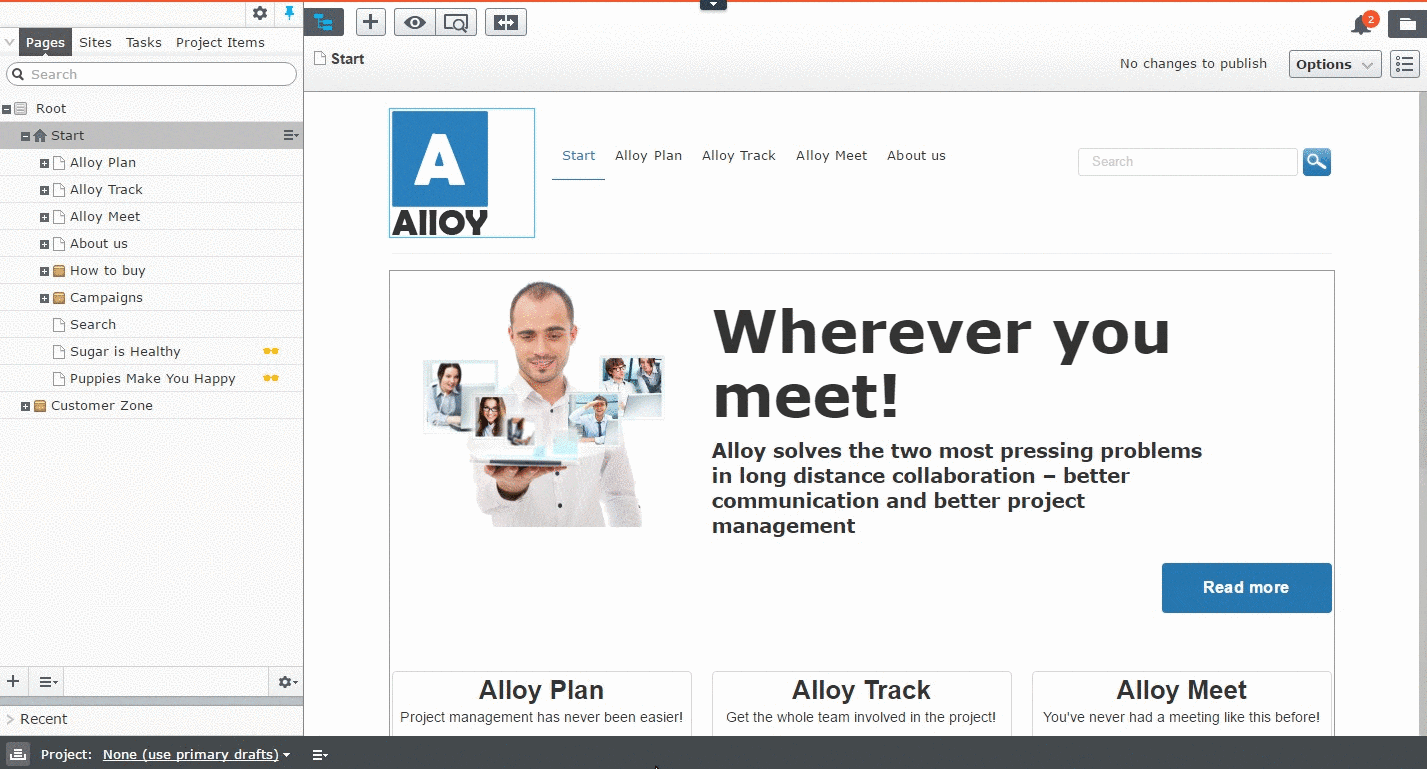1427x769 pixels.
Task: Open the Options dropdown
Action: [x=1334, y=64]
